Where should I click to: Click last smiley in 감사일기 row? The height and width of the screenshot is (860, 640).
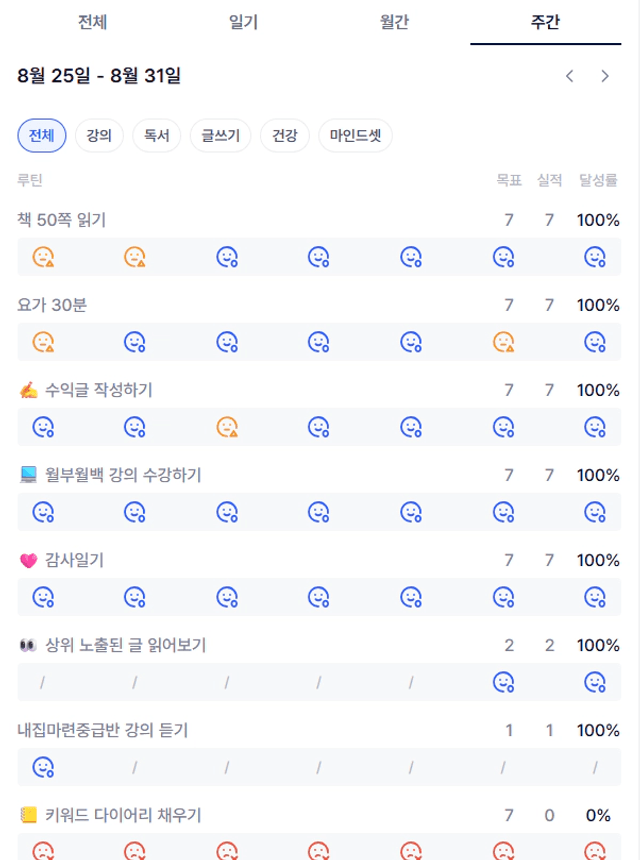(x=595, y=597)
